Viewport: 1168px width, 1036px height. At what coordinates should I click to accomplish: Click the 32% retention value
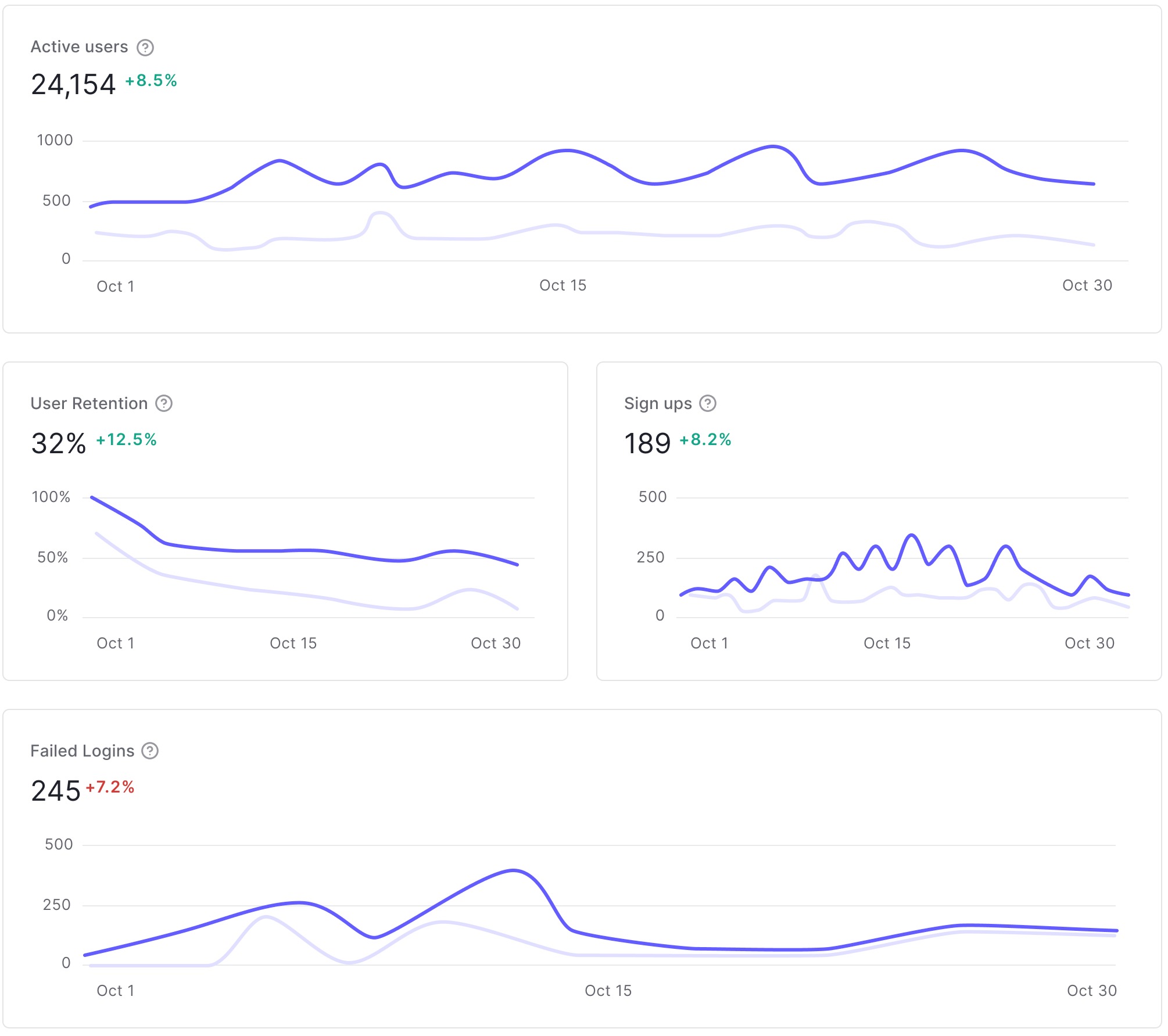tap(58, 444)
